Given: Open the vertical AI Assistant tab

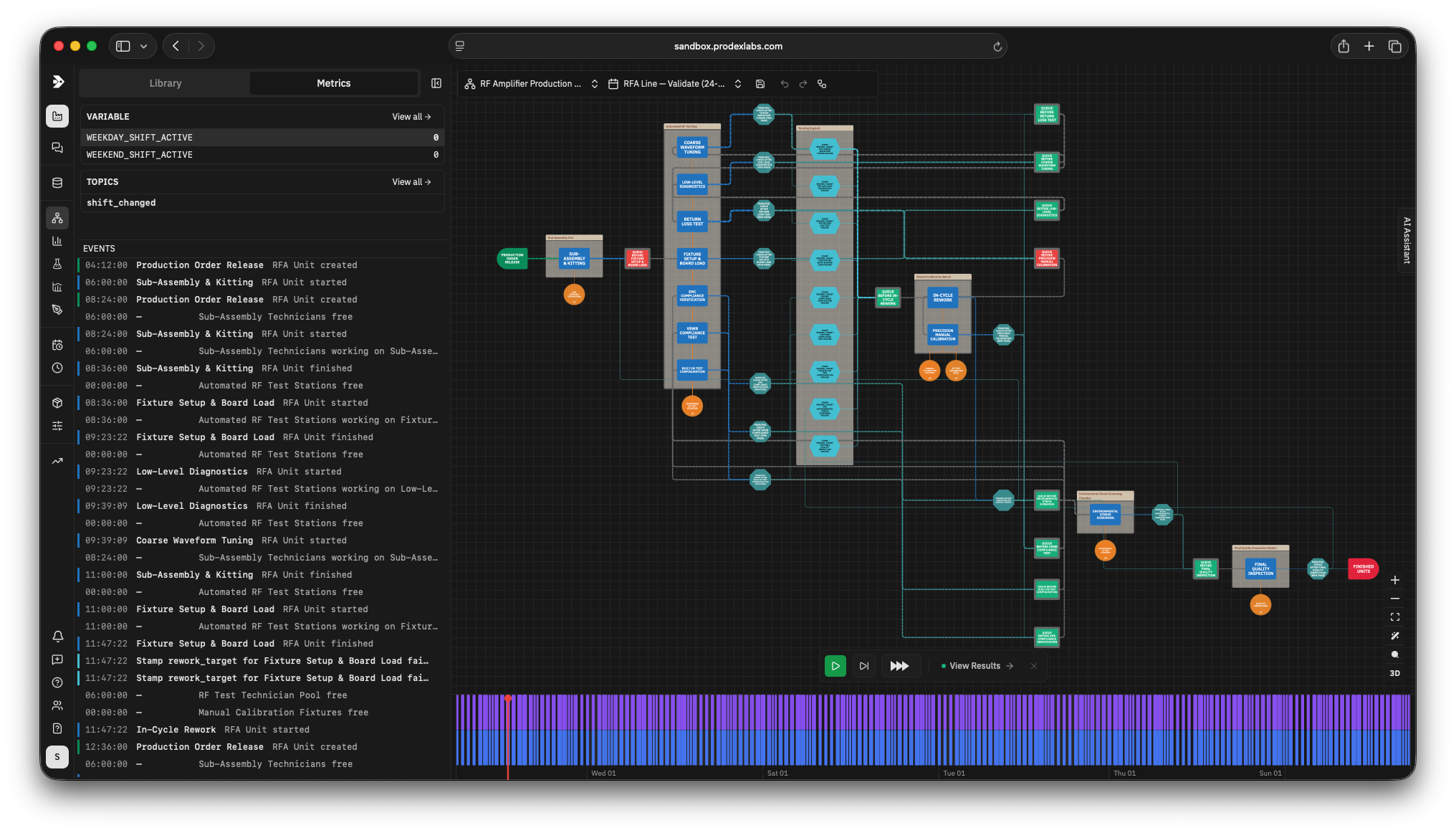Looking at the screenshot, I should coord(1407,240).
